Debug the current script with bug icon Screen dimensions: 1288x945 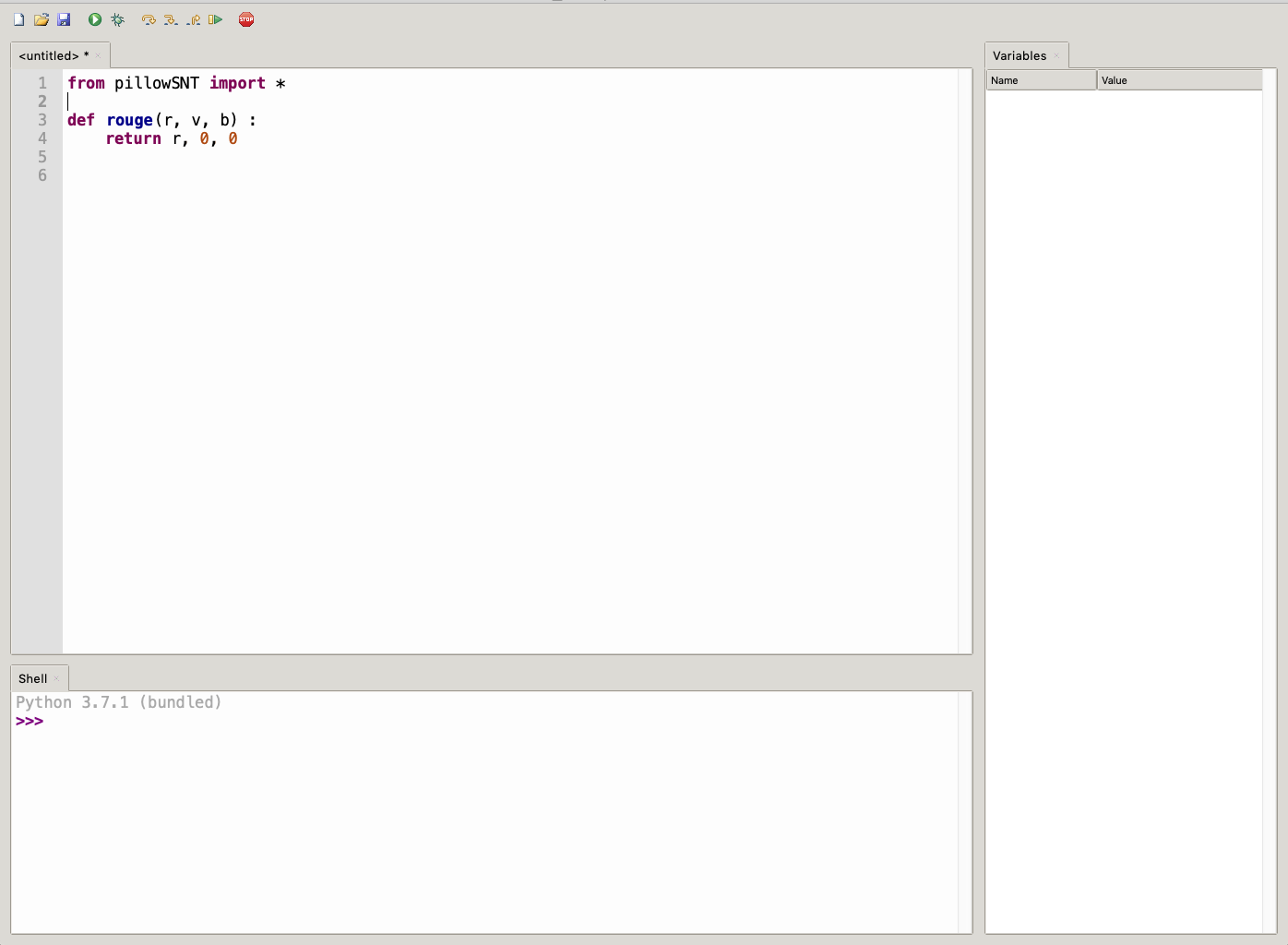tap(117, 19)
